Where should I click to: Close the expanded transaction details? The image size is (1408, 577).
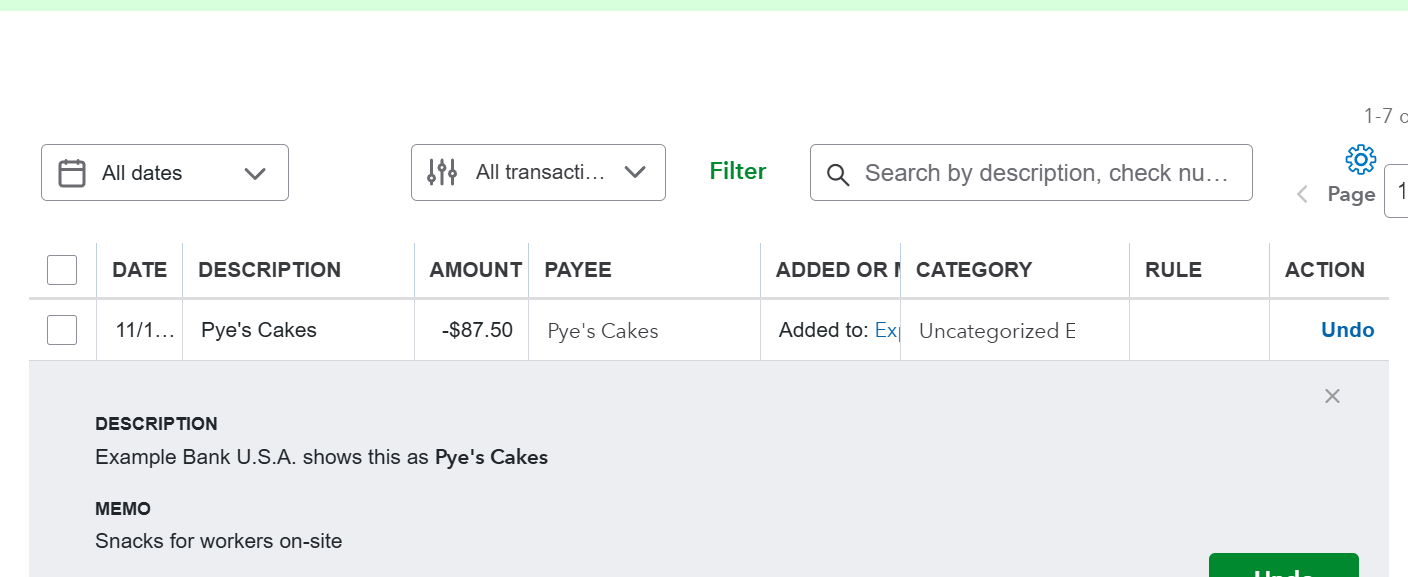(1332, 396)
